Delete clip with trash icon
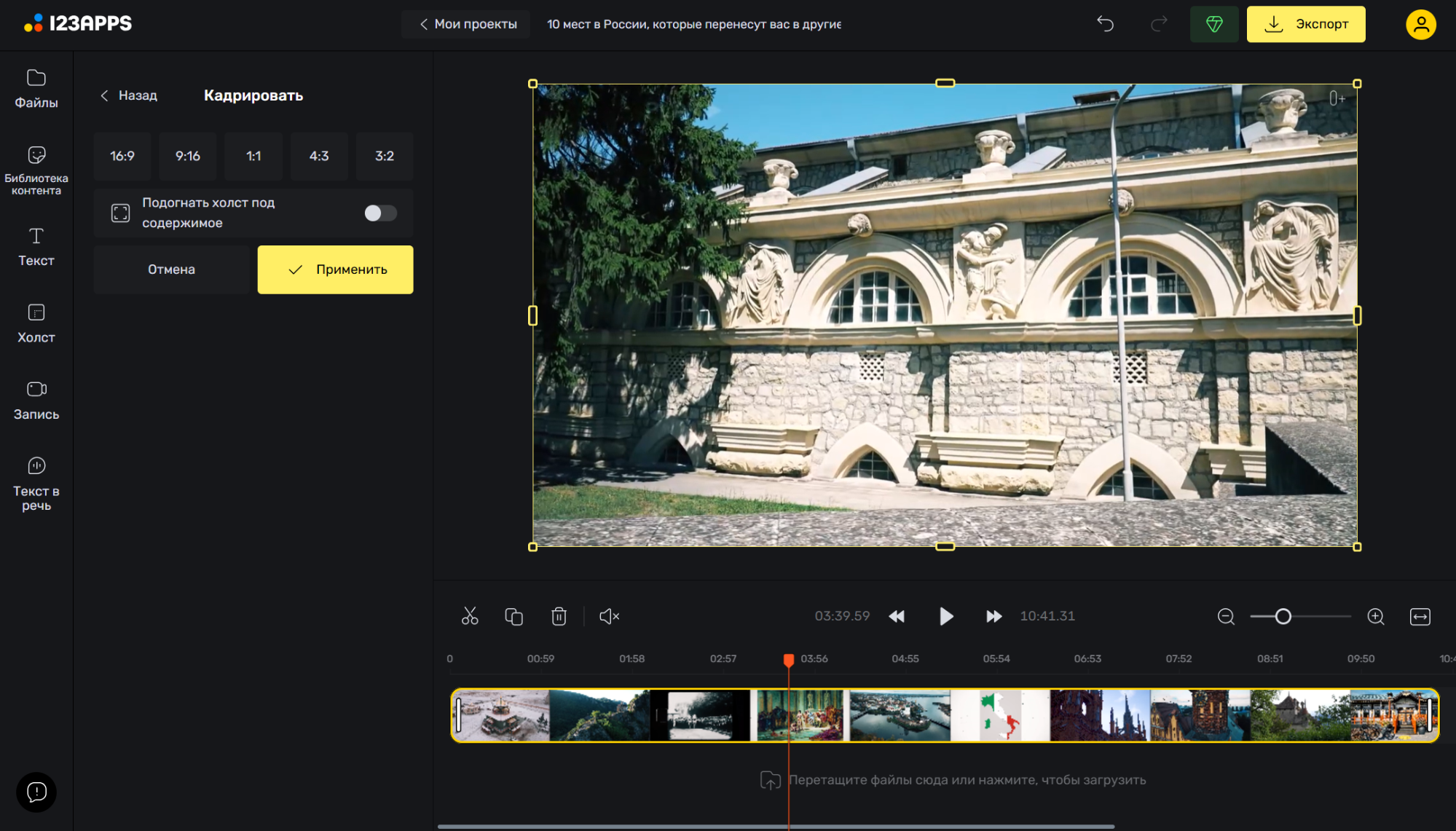 (x=559, y=616)
